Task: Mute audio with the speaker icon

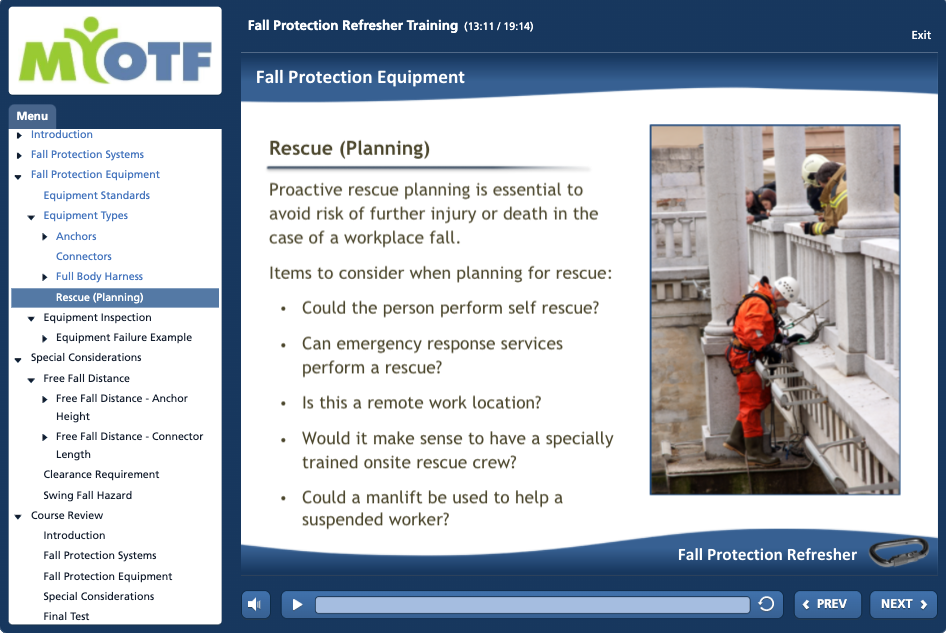Action: click(x=256, y=604)
